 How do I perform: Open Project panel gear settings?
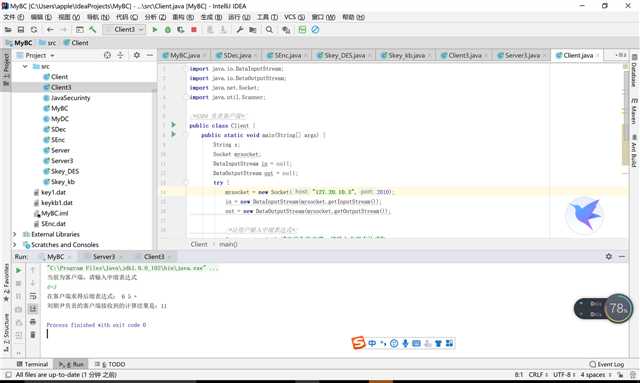click(137, 55)
